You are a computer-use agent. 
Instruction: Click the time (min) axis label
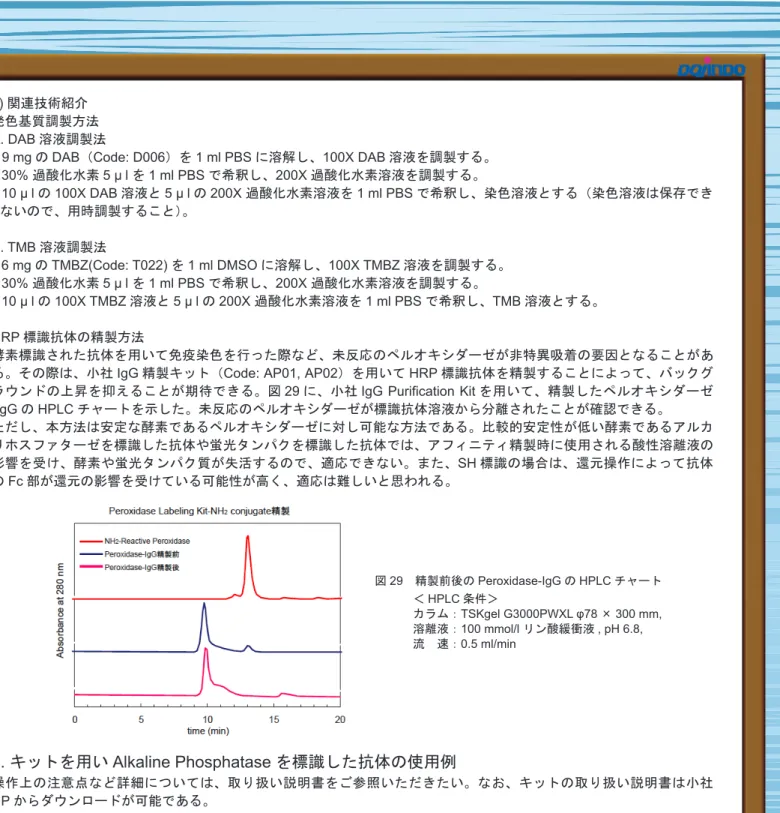point(208,731)
